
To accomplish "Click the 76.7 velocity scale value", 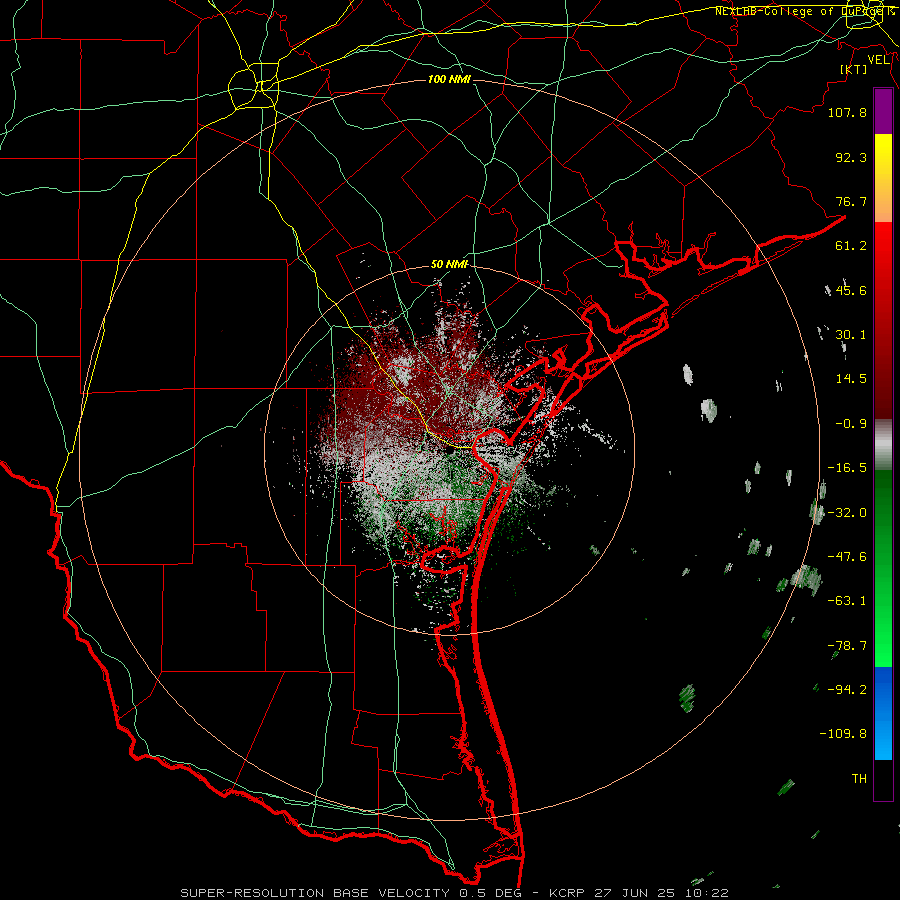I will pos(851,201).
